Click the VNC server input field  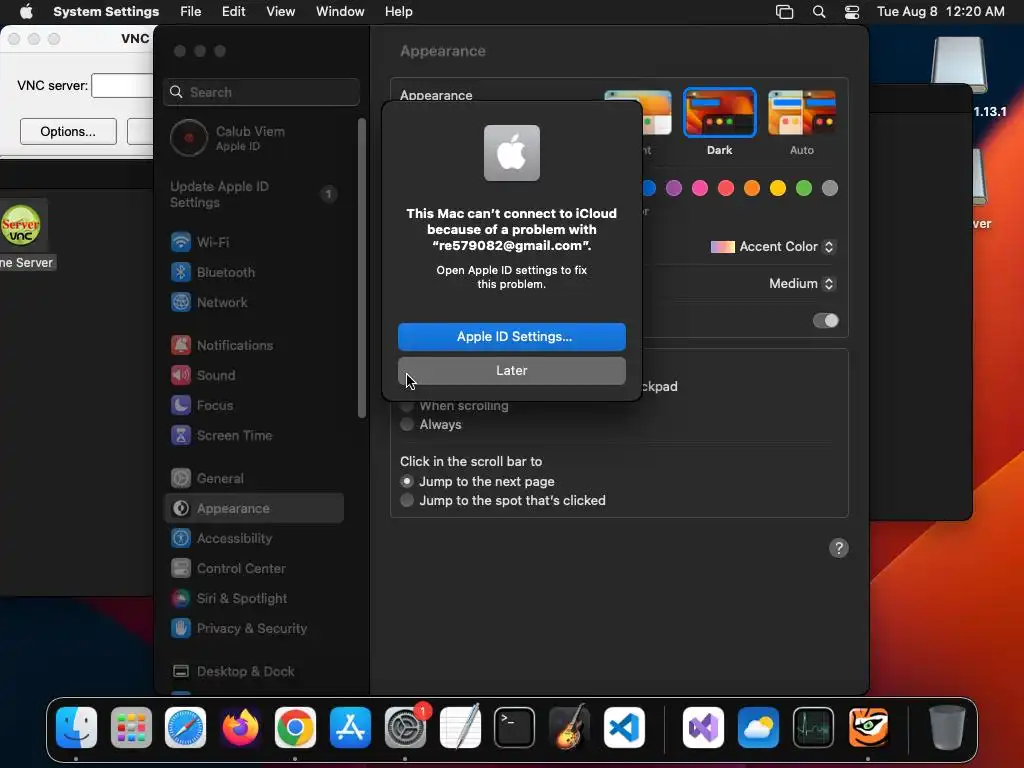(x=123, y=86)
